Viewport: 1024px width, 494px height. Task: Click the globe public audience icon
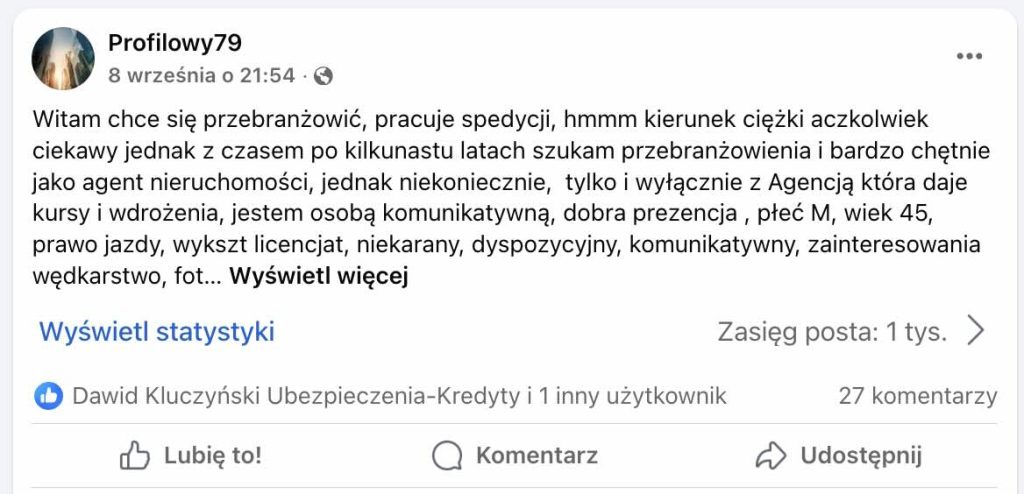pos(323,76)
